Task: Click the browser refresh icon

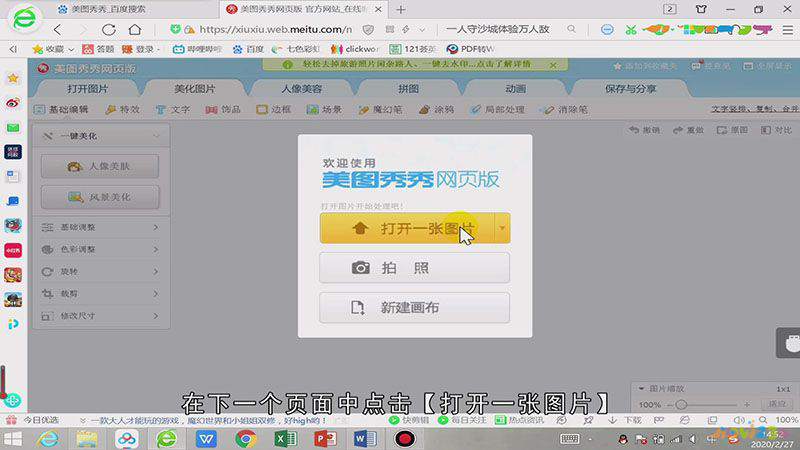Action: pyautogui.click(x=109, y=30)
